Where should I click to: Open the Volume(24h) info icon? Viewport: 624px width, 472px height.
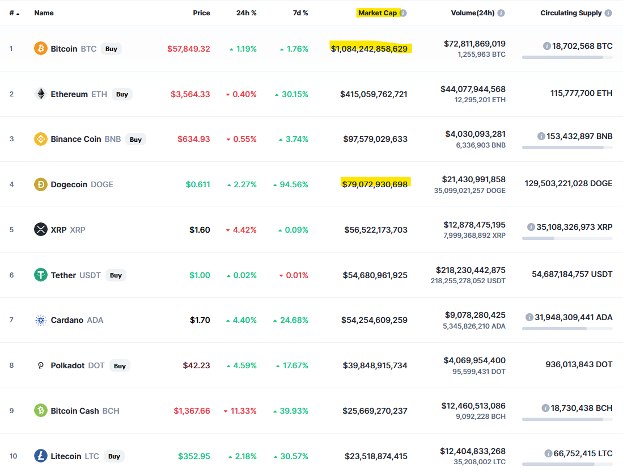coord(501,13)
